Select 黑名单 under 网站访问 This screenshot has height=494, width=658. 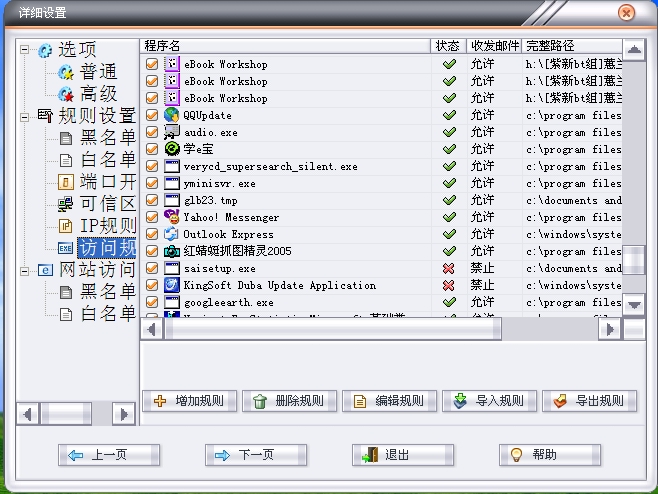pyautogui.click(x=107, y=292)
